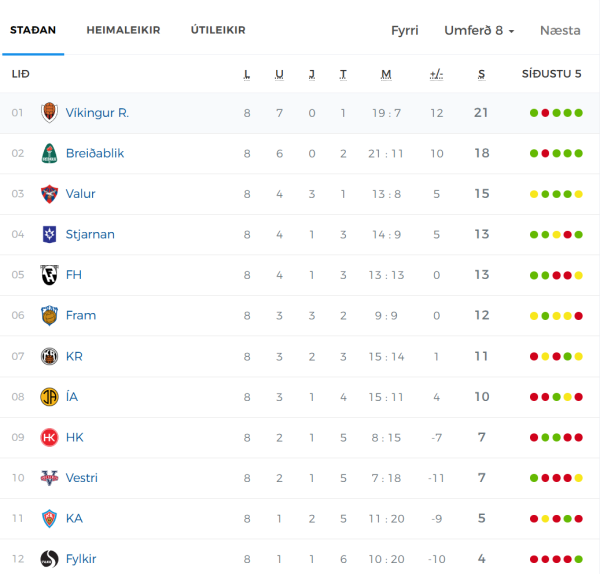
Task: Click the M goals column header
Action: coord(386,74)
